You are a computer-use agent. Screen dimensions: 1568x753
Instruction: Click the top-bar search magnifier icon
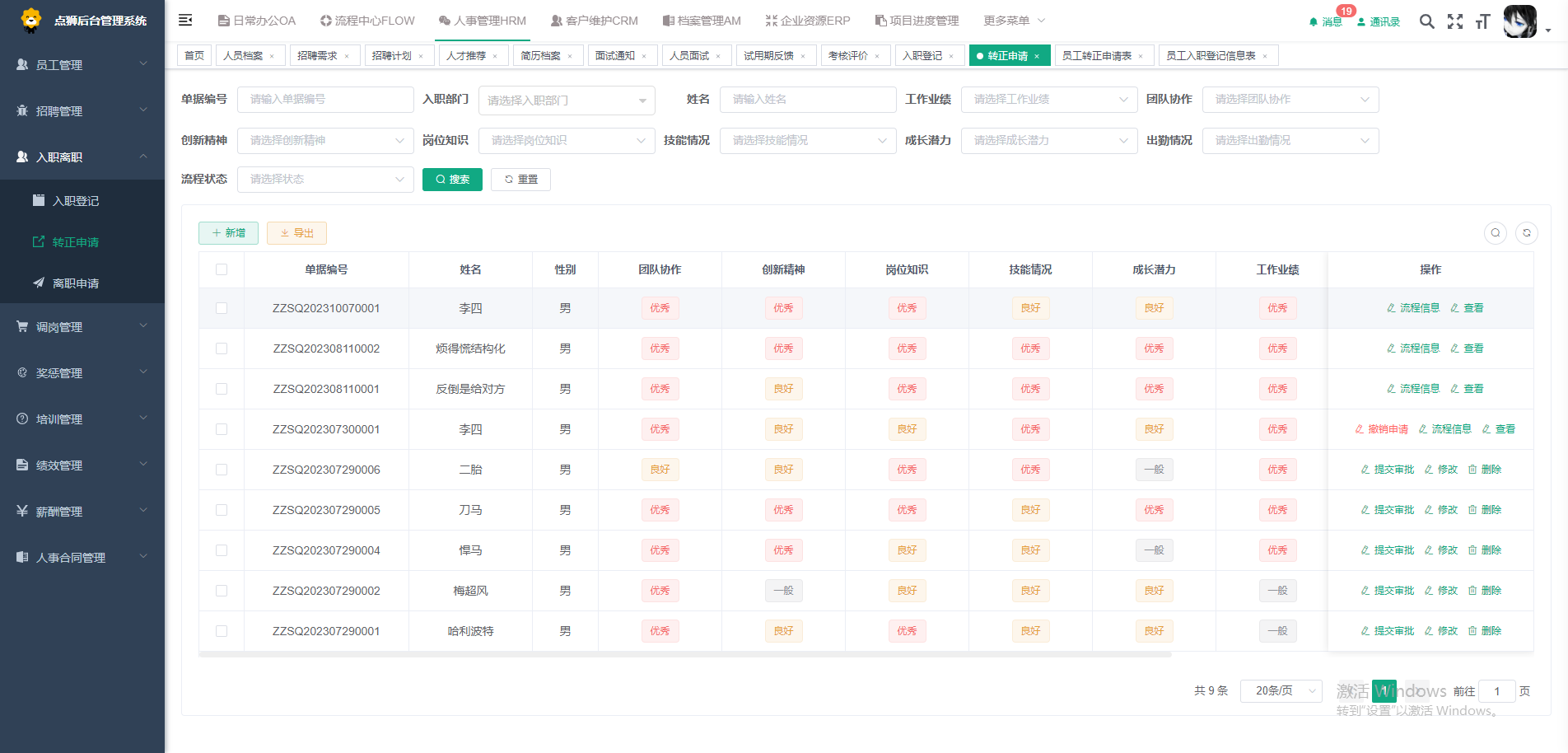pyautogui.click(x=1427, y=21)
